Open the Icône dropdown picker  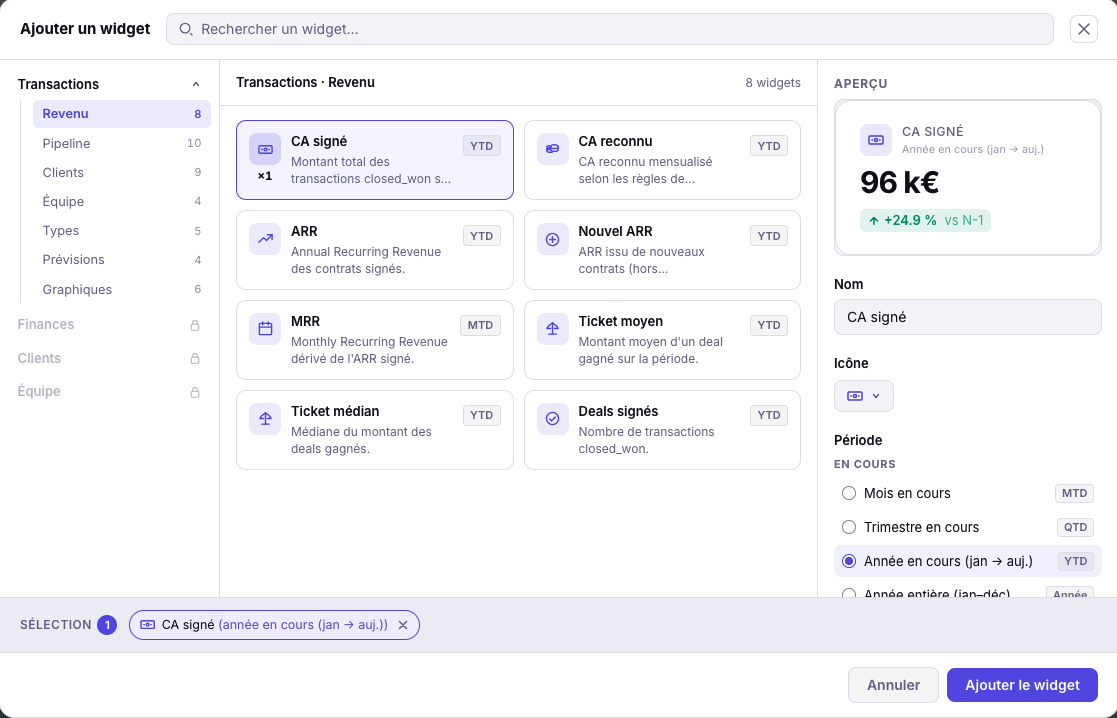pos(863,396)
